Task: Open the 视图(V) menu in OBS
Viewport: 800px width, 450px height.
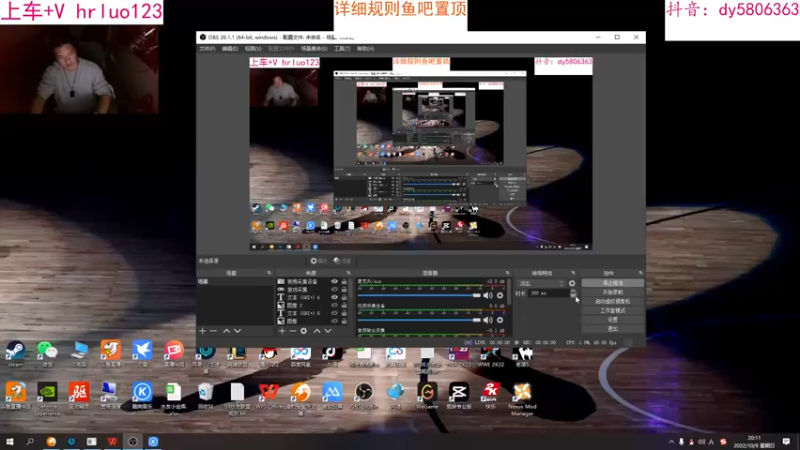Action: click(253, 48)
